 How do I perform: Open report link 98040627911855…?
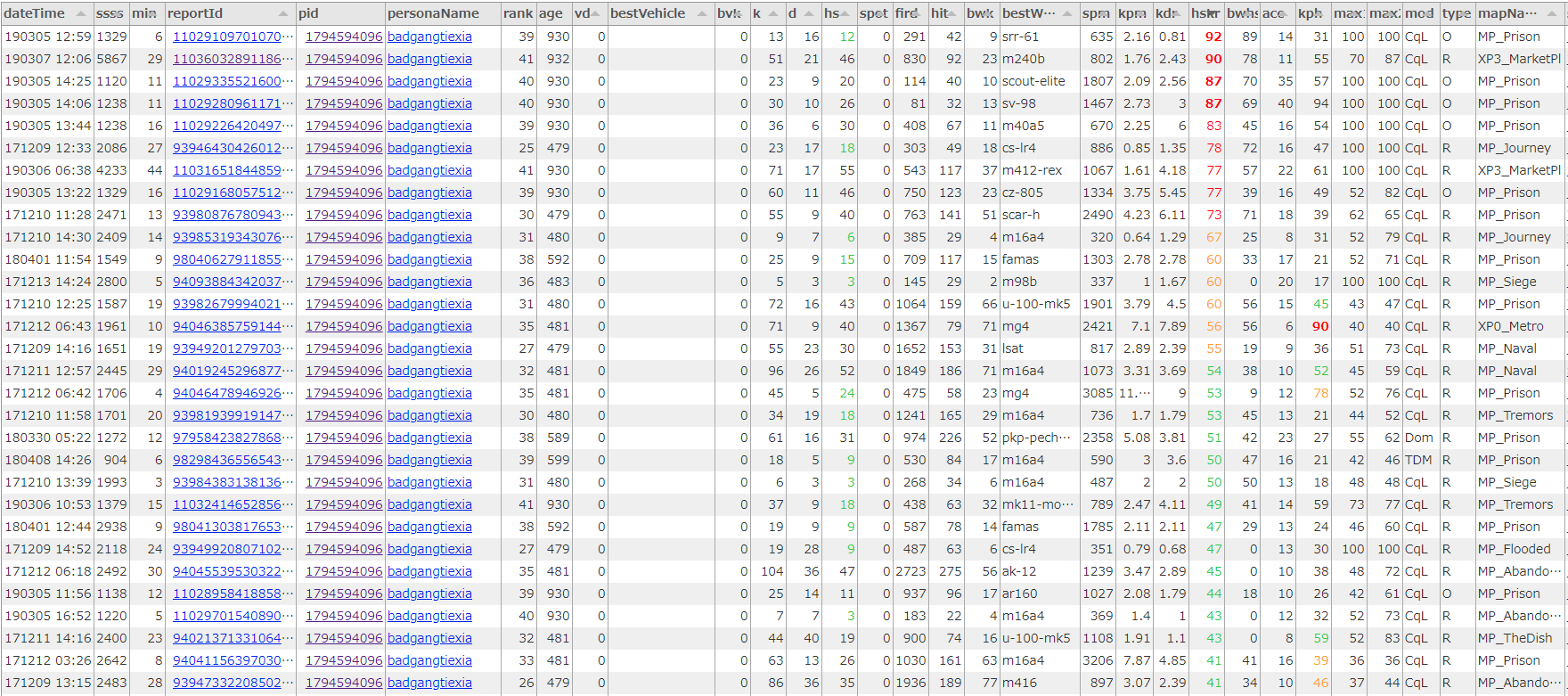(x=233, y=259)
